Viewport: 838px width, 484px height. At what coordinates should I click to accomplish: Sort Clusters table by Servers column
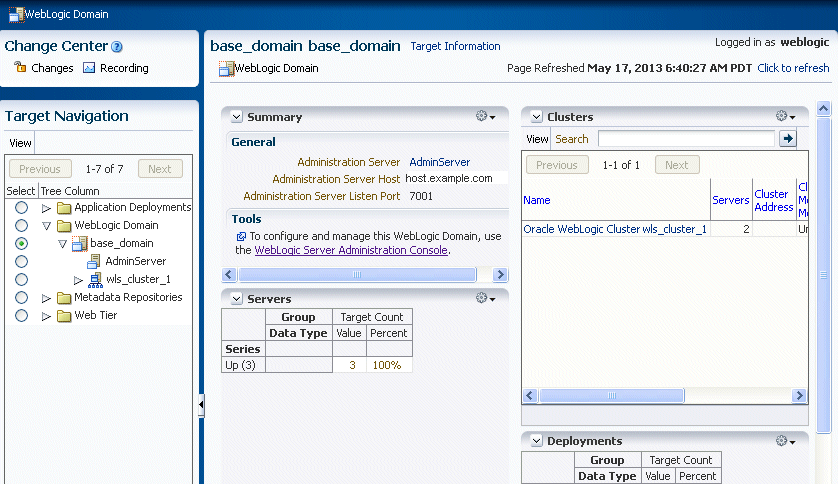click(x=731, y=200)
